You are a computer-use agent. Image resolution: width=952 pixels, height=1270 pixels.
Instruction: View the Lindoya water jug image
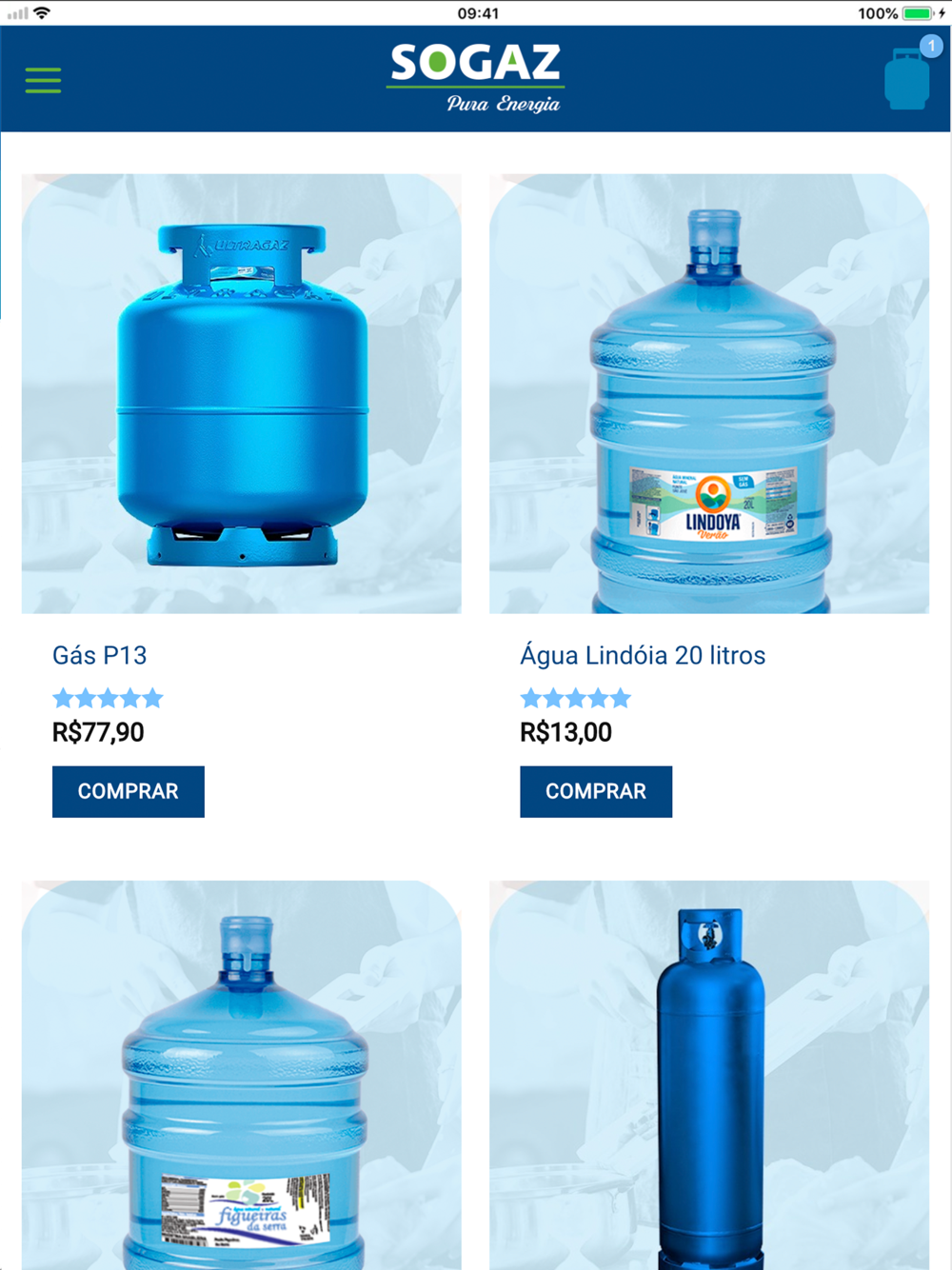[x=709, y=394]
